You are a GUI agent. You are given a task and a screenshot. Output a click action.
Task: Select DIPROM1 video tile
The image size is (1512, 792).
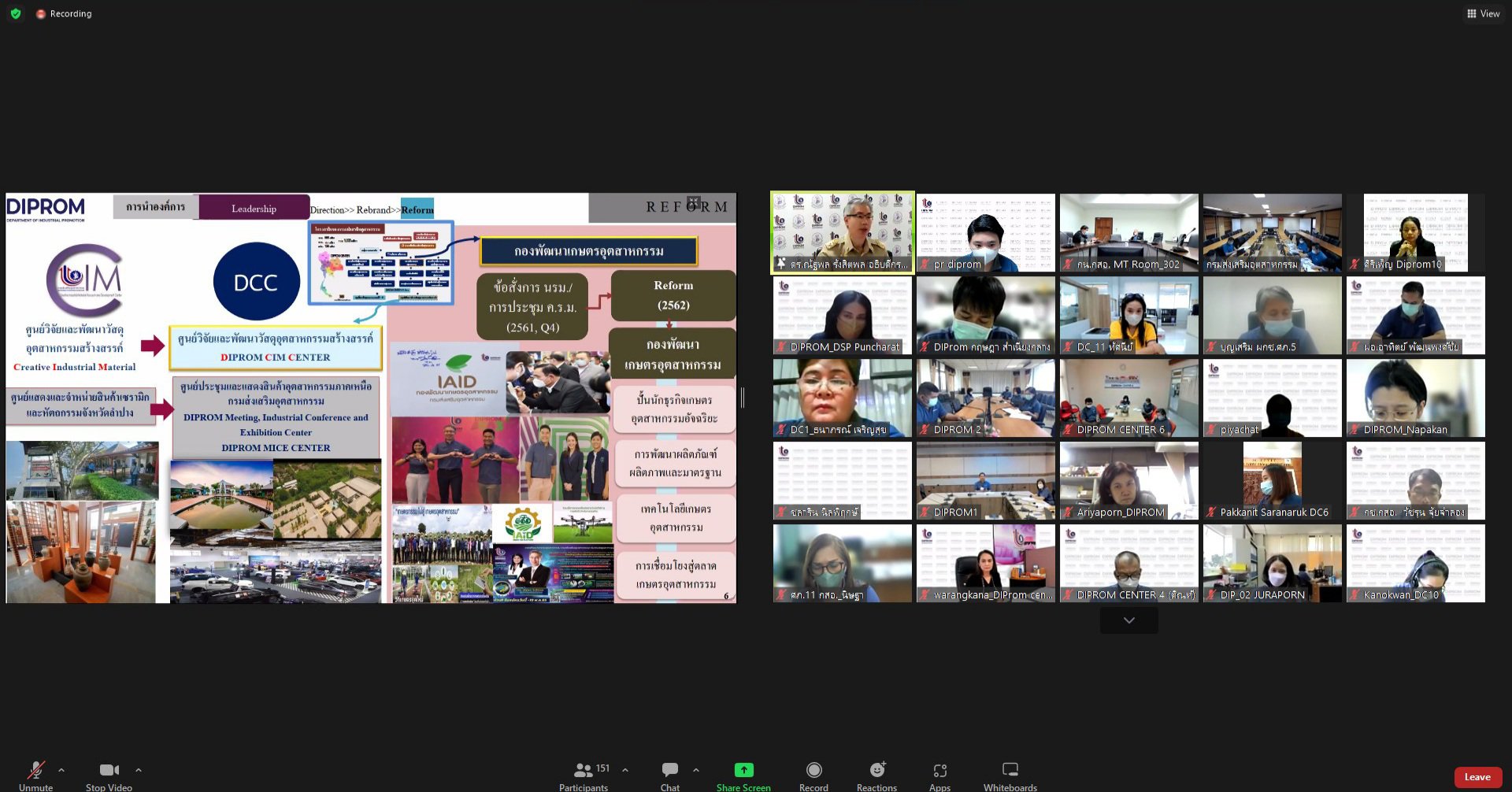pyautogui.click(x=986, y=480)
